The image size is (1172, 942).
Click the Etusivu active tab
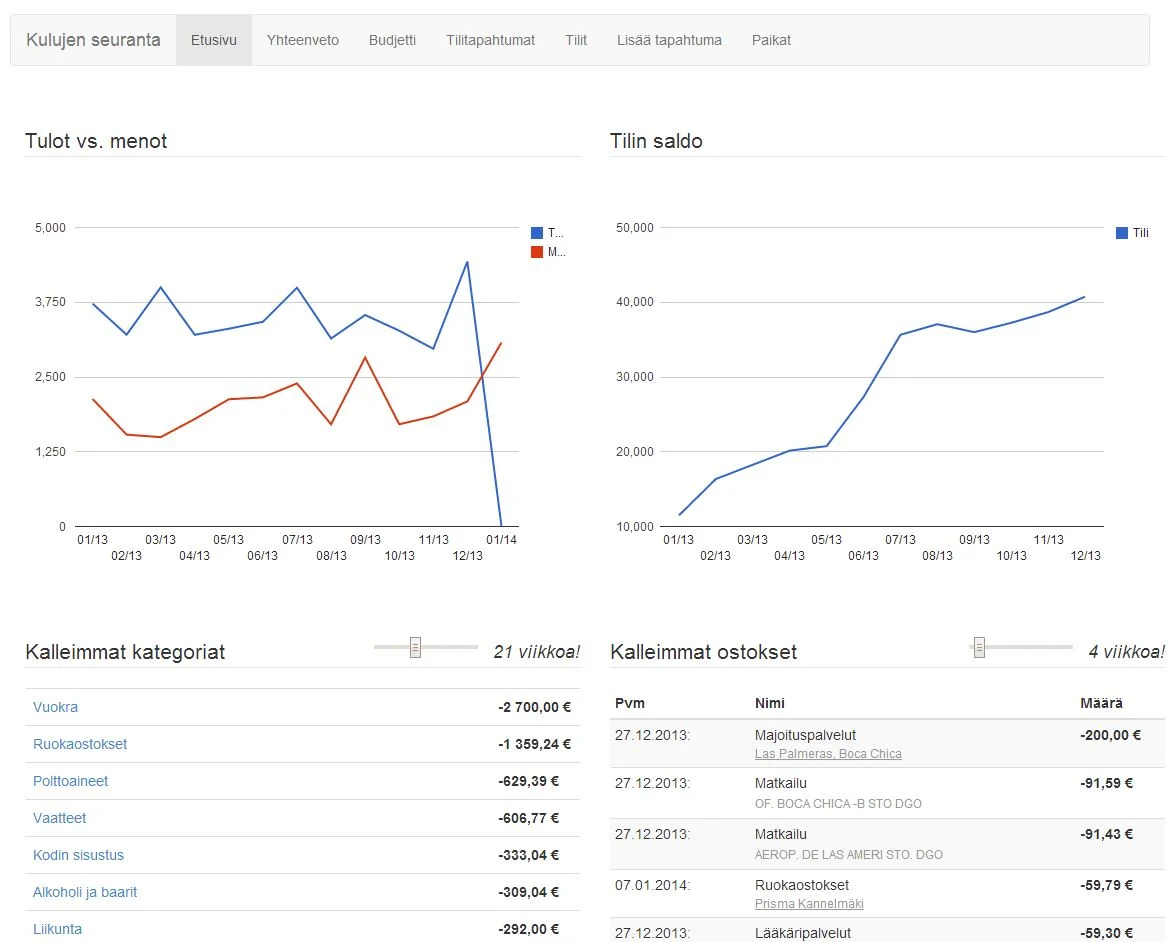point(214,40)
